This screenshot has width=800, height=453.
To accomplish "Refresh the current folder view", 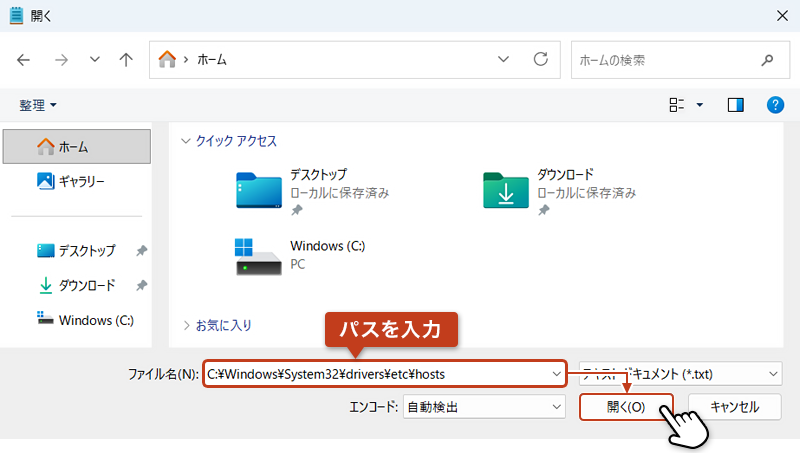I will click(x=541, y=59).
